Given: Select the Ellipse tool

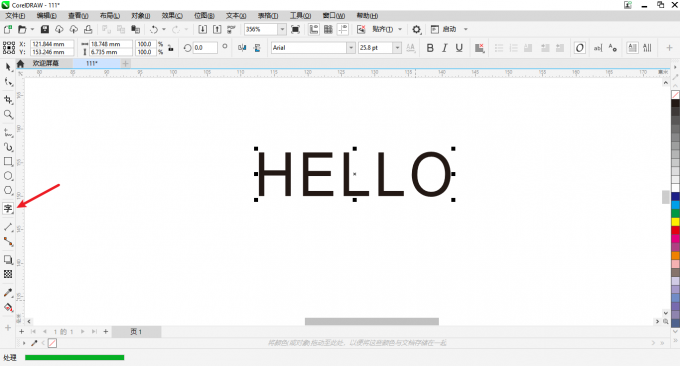Looking at the screenshot, I should tap(8, 176).
